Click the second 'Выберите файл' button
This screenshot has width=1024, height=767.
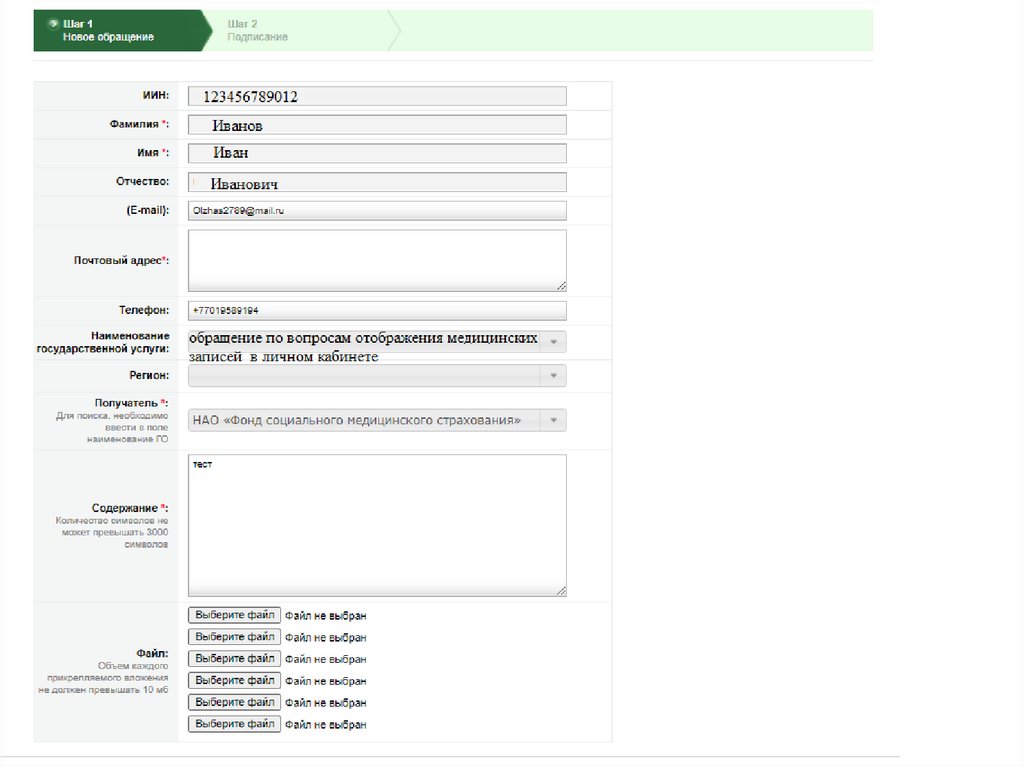(x=234, y=636)
